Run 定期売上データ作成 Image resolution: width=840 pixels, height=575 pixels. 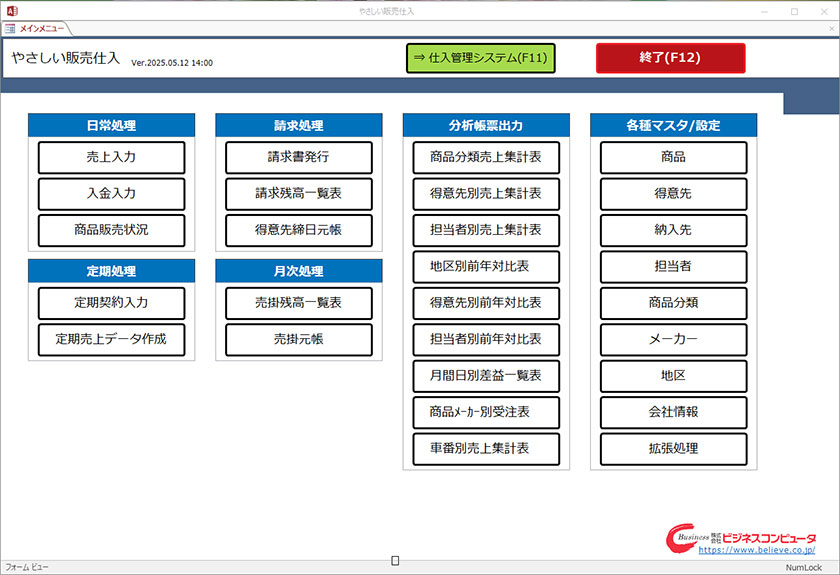(111, 340)
